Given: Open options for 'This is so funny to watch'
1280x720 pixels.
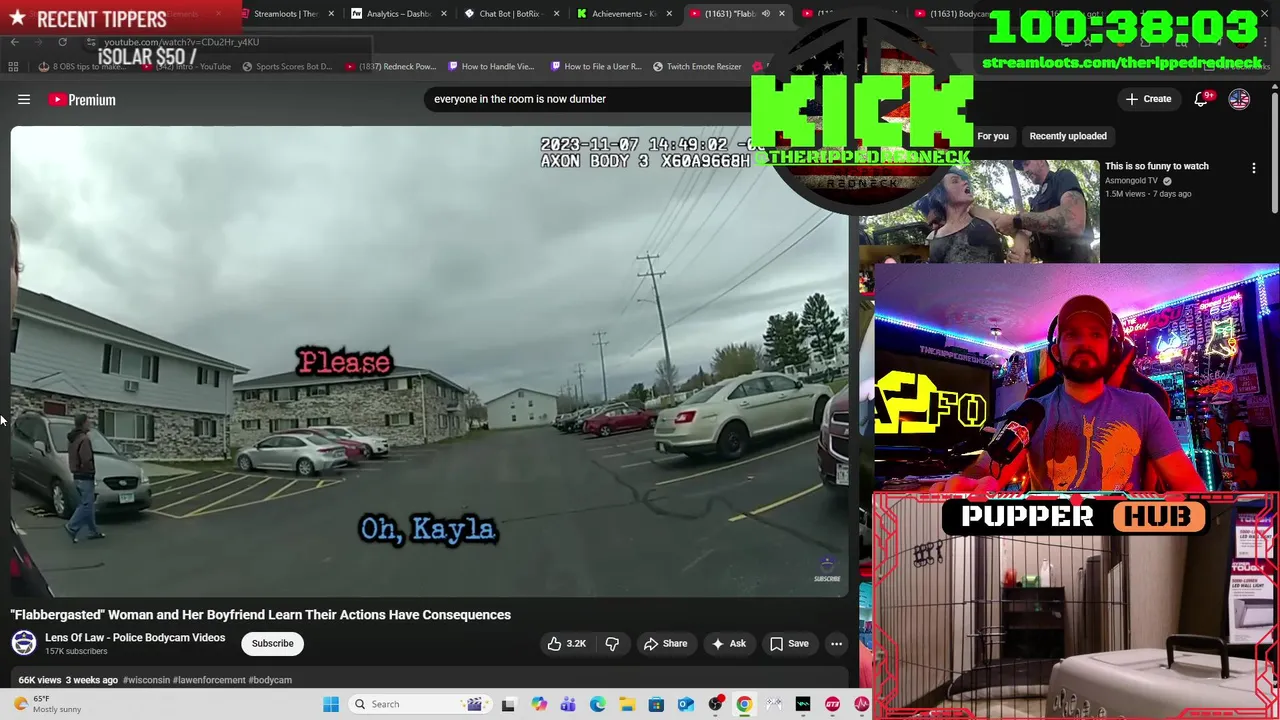Looking at the screenshot, I should [1254, 169].
